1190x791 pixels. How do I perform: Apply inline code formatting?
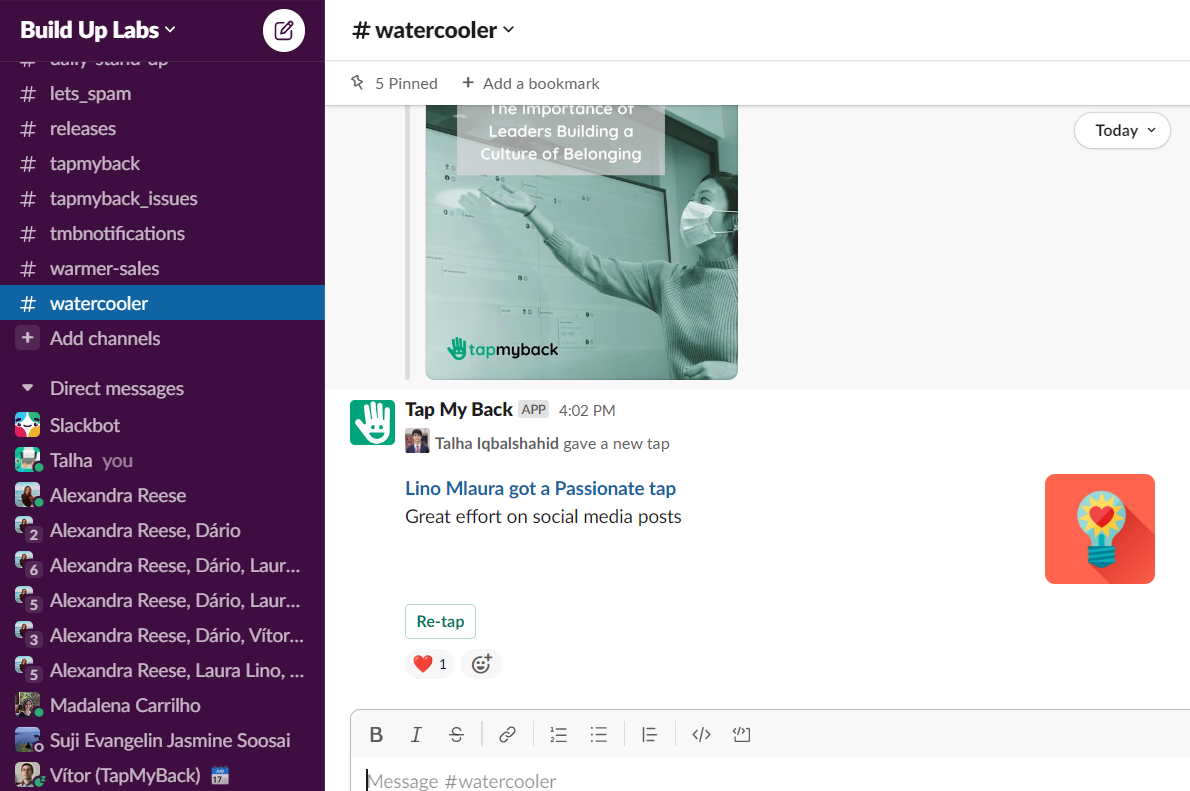[701, 734]
